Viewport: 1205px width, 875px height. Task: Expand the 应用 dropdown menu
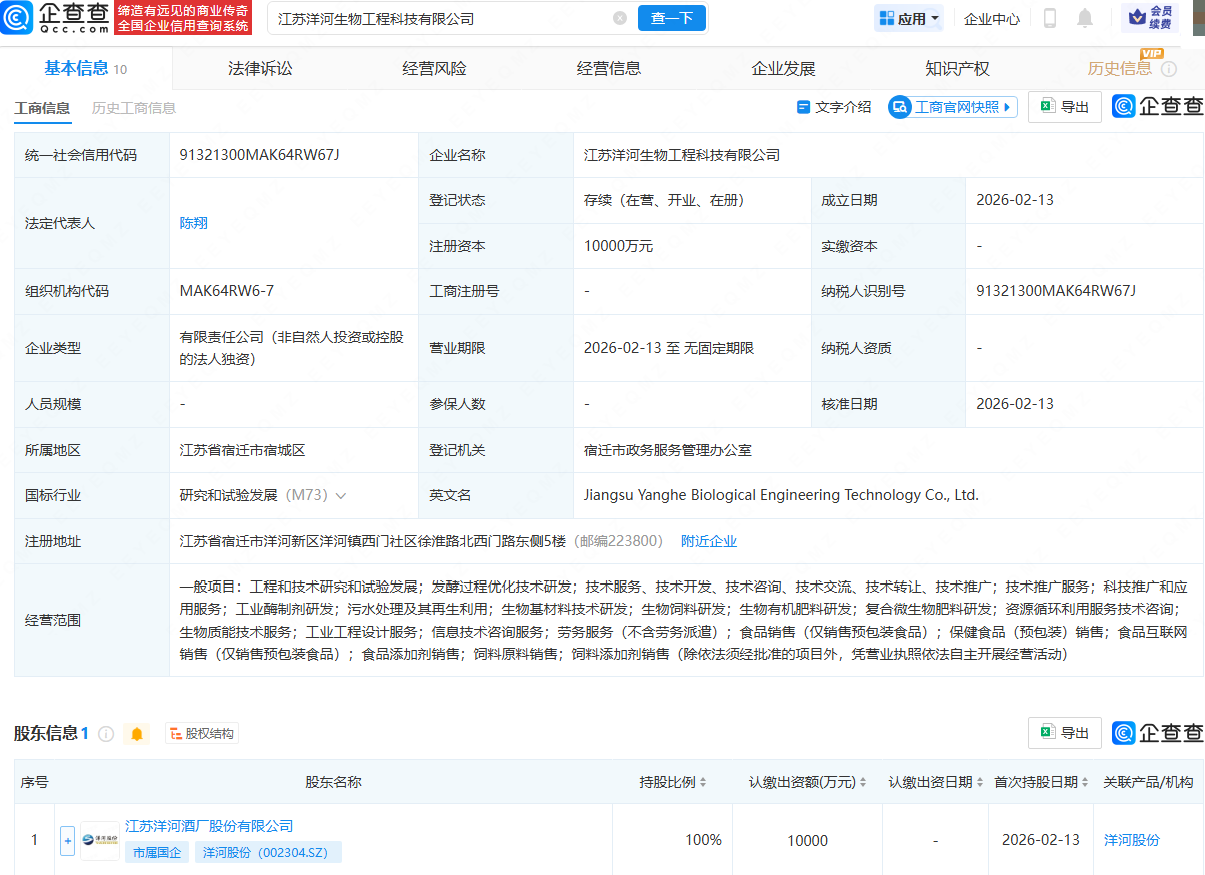[908, 18]
